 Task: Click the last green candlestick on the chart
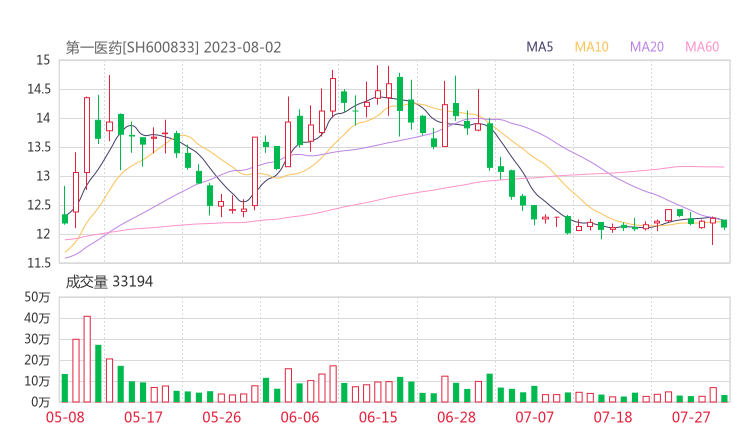coord(724,224)
